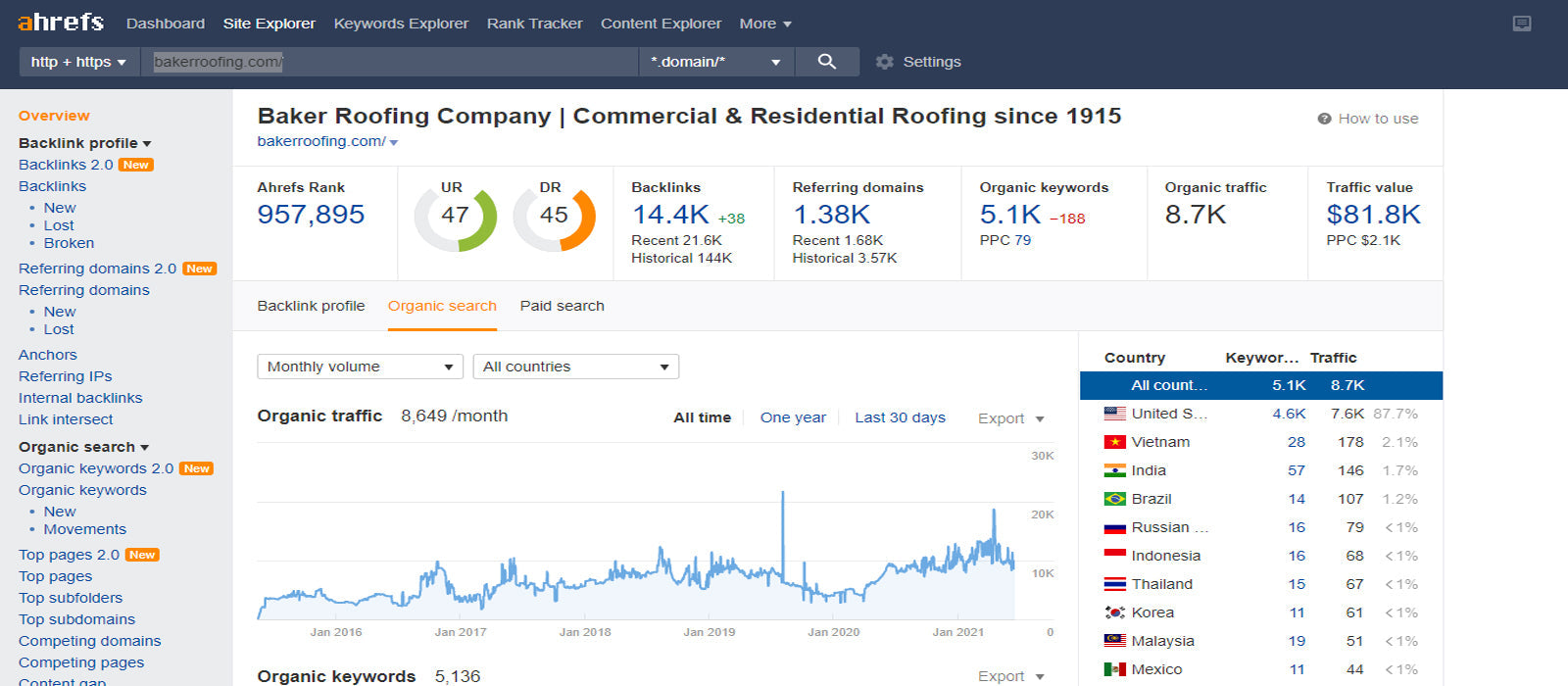
Task: Open Export menu for Organic traffic
Action: [1010, 418]
